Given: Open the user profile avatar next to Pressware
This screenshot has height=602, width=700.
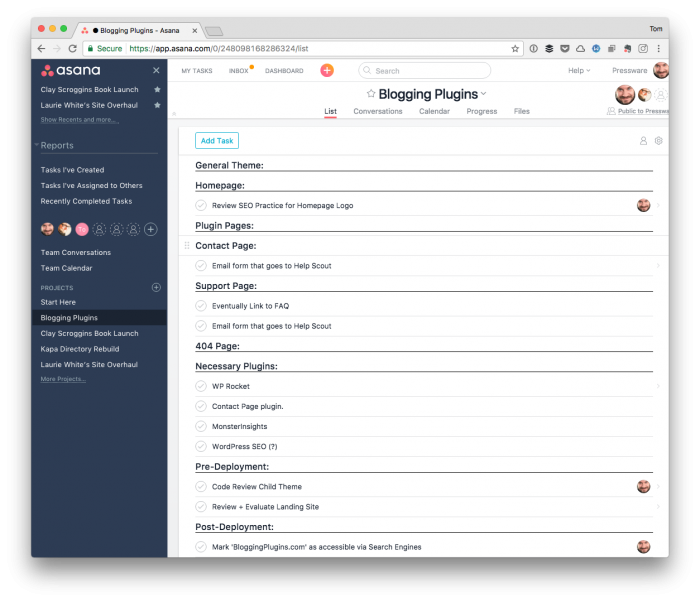Looking at the screenshot, I should (661, 70).
